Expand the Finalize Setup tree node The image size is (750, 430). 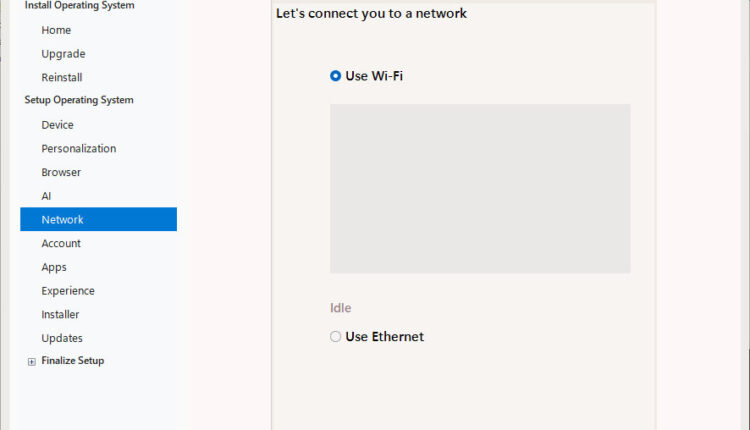[32, 362]
